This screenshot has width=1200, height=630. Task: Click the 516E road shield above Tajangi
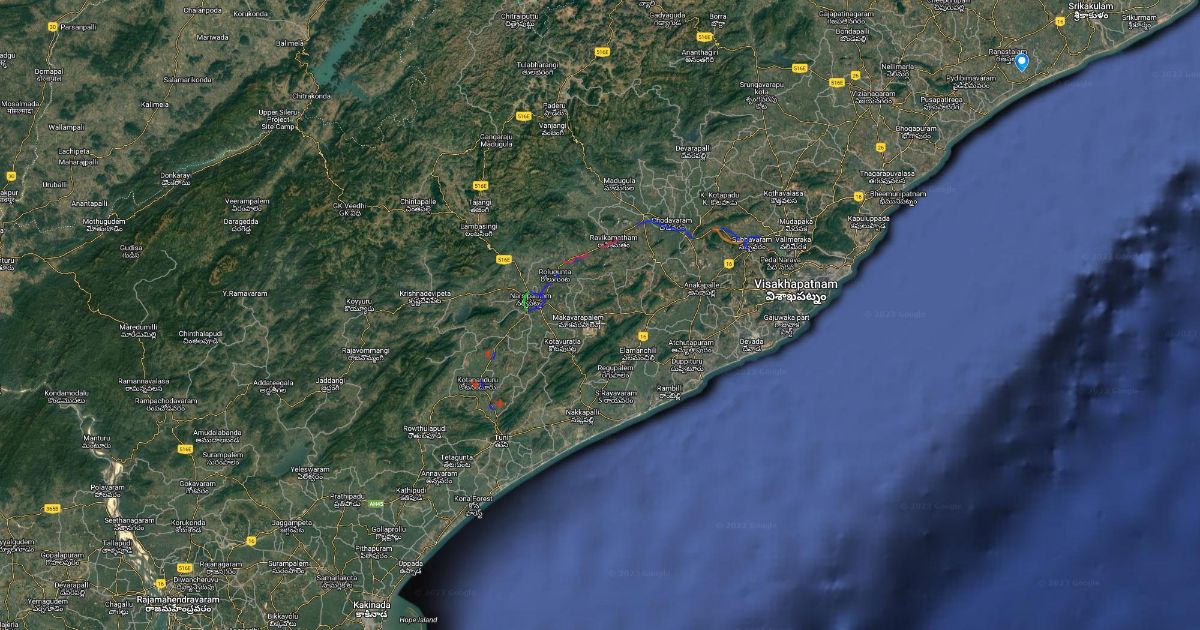(x=480, y=185)
